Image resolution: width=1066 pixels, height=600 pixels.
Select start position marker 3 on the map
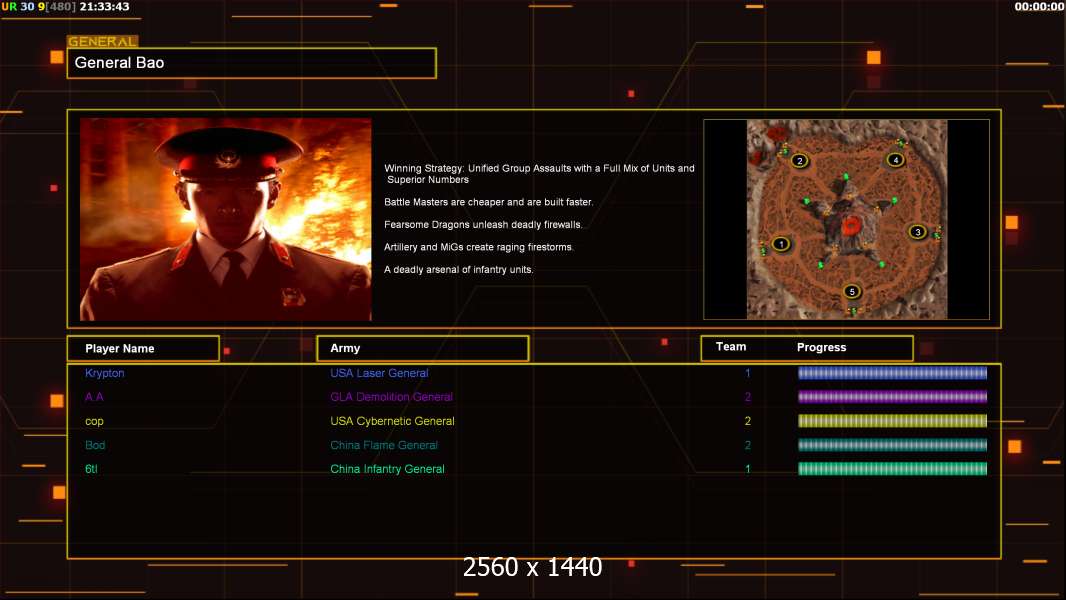click(917, 232)
